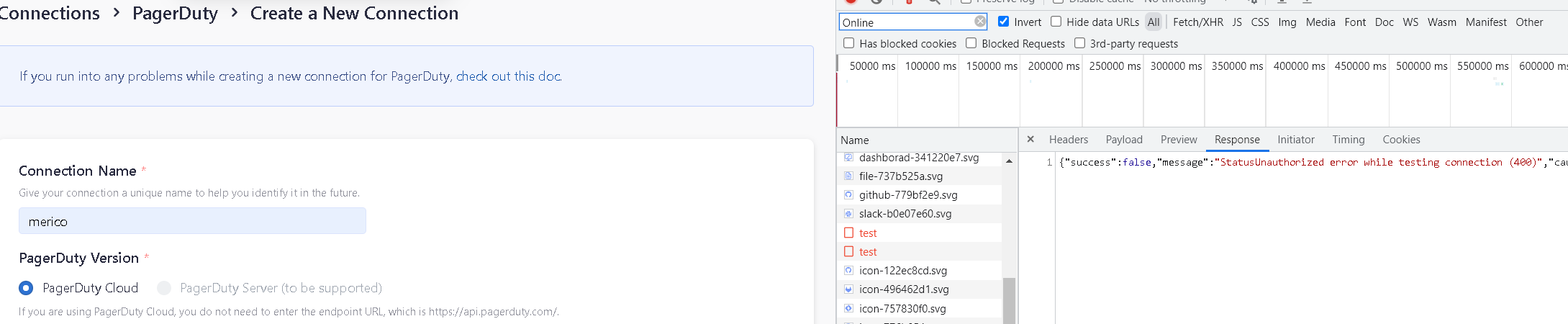Select the slack-b0e07e60.svg request name
Screen dimensions: 1568x324
[905, 213]
